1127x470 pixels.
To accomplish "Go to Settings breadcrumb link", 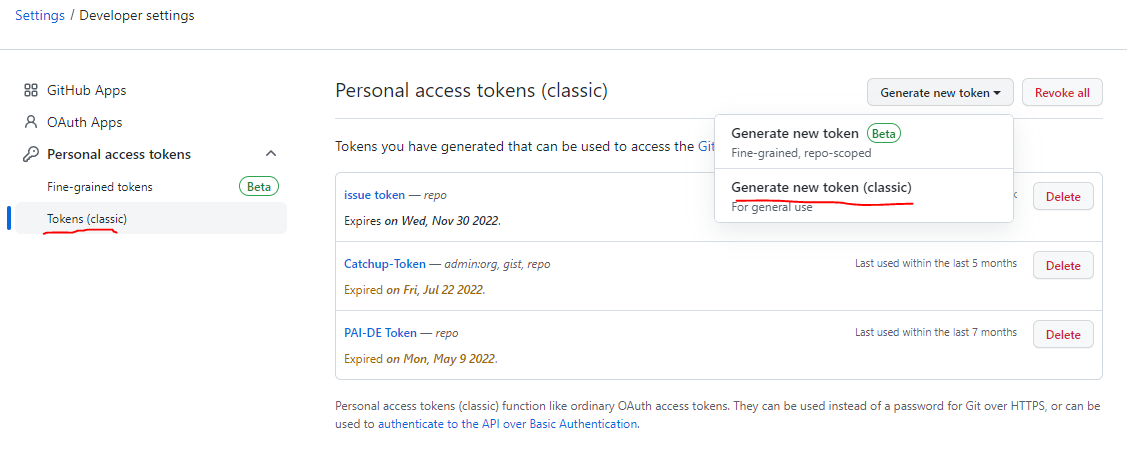I will pos(40,15).
